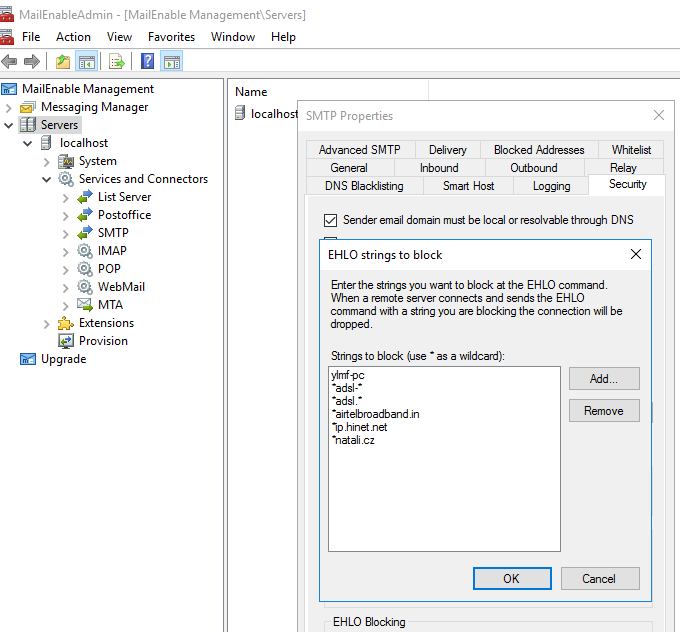Toggle the Show/Hide Console Tree icon
Image resolution: width=680 pixels, height=632 pixels.
click(87, 62)
